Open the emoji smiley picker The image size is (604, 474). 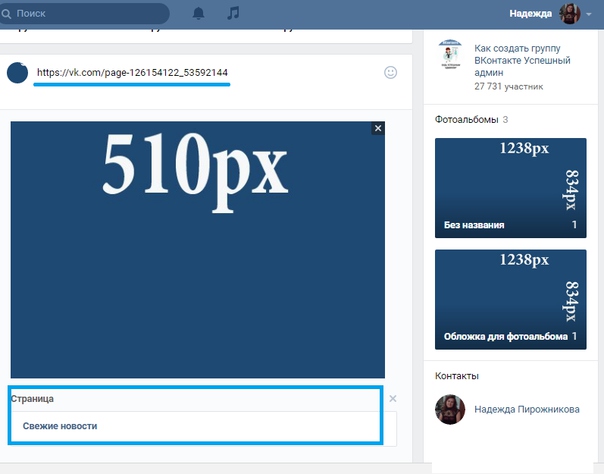pos(390,72)
